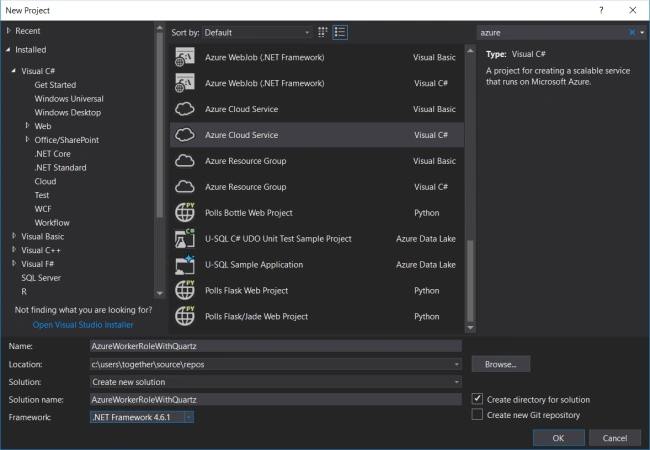The width and height of the screenshot is (650, 450).
Task: Select the .NET Core category
Action: click(x=52, y=154)
